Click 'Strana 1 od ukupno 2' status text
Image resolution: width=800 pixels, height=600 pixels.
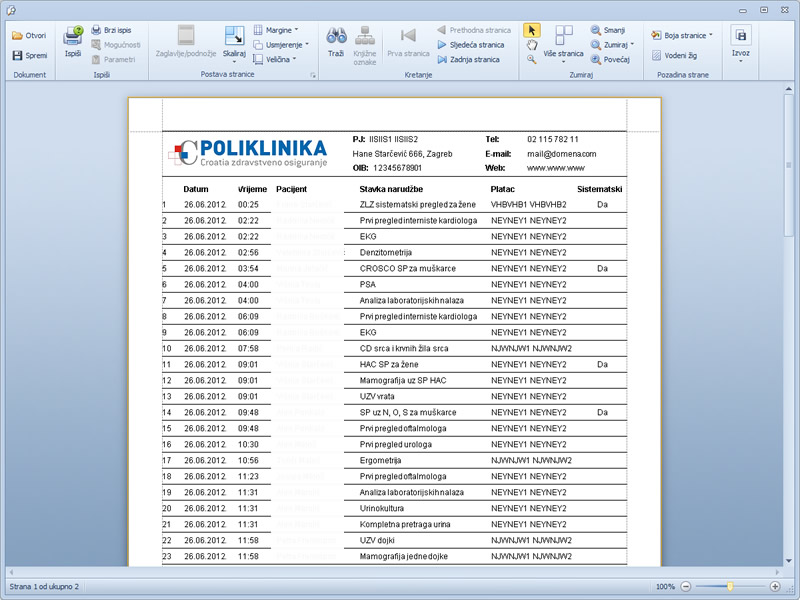44,587
